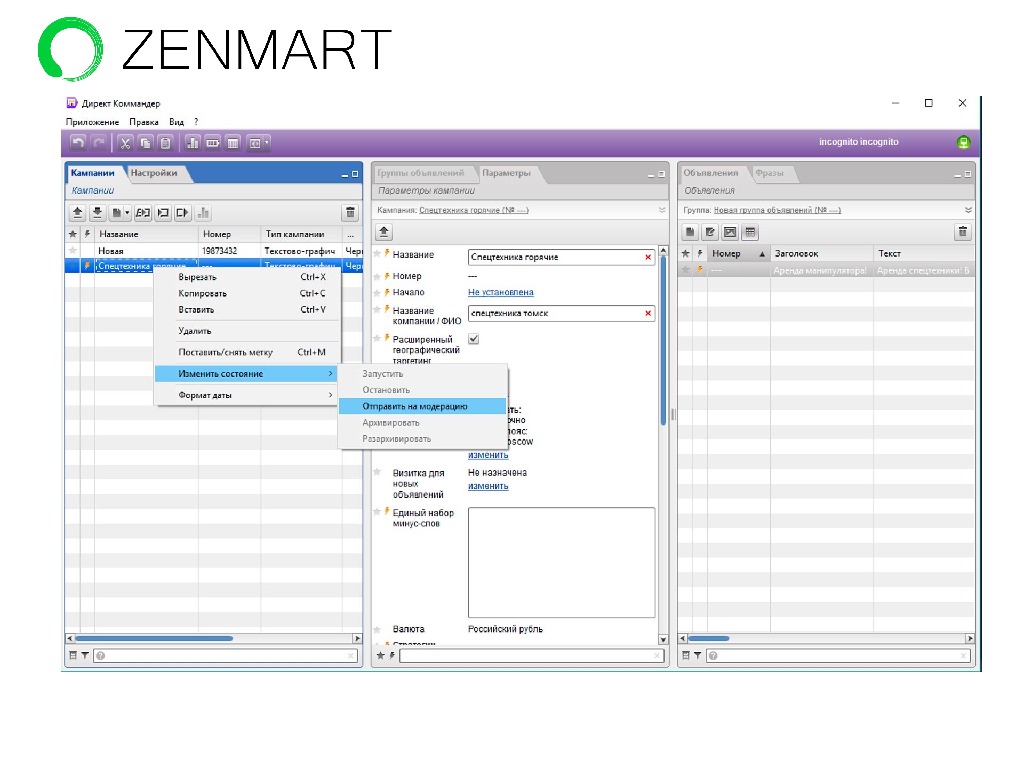Toggle star on the first Объявления row
1024x768 pixels.
[685, 270]
